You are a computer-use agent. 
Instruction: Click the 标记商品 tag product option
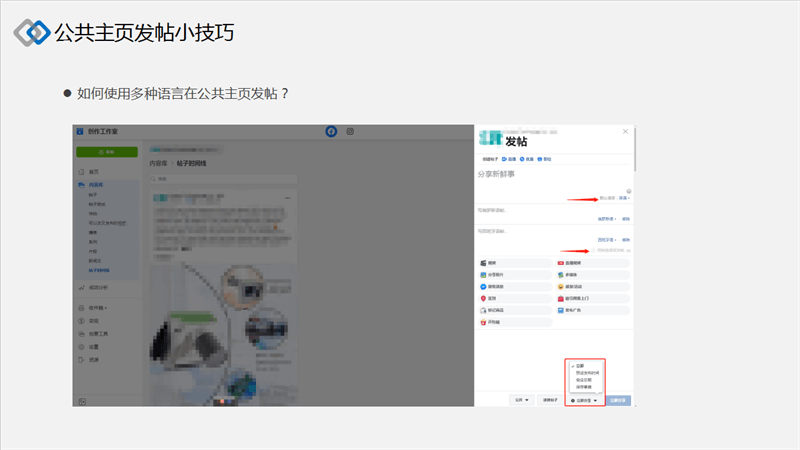(515, 310)
